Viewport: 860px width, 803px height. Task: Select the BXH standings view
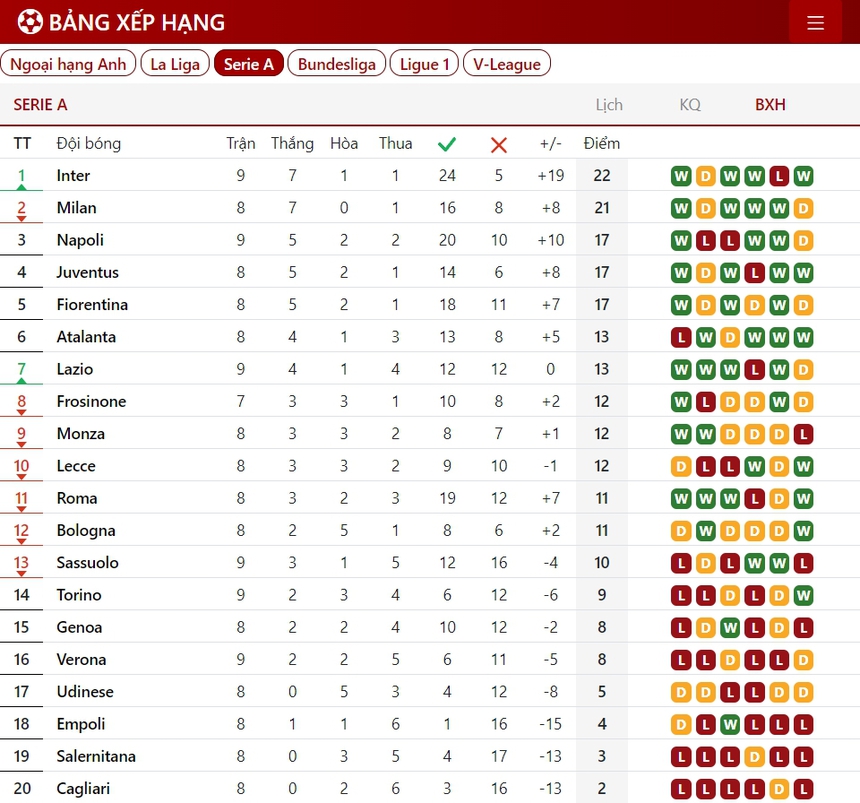pyautogui.click(x=770, y=105)
